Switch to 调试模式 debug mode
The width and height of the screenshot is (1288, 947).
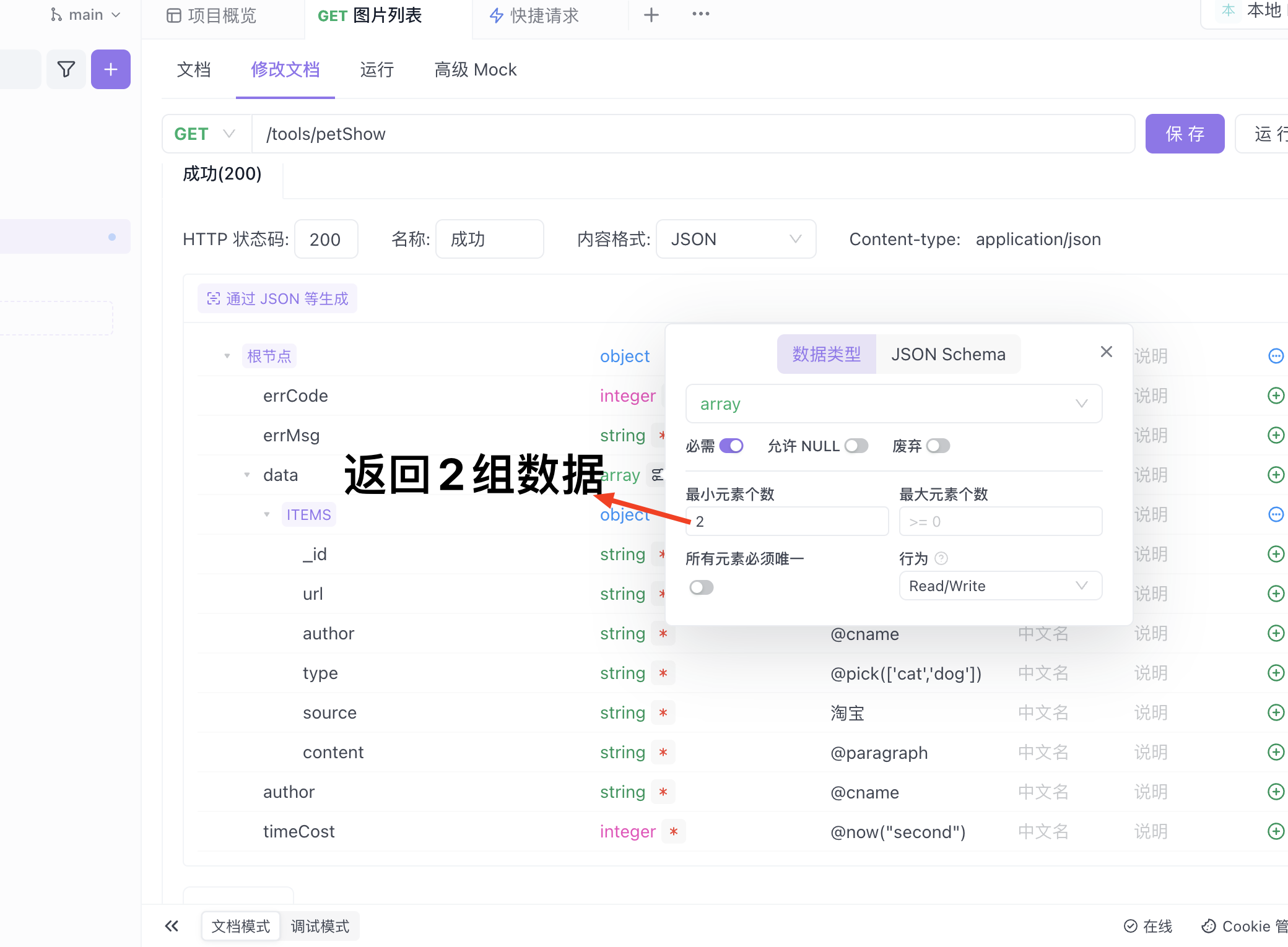click(x=320, y=926)
